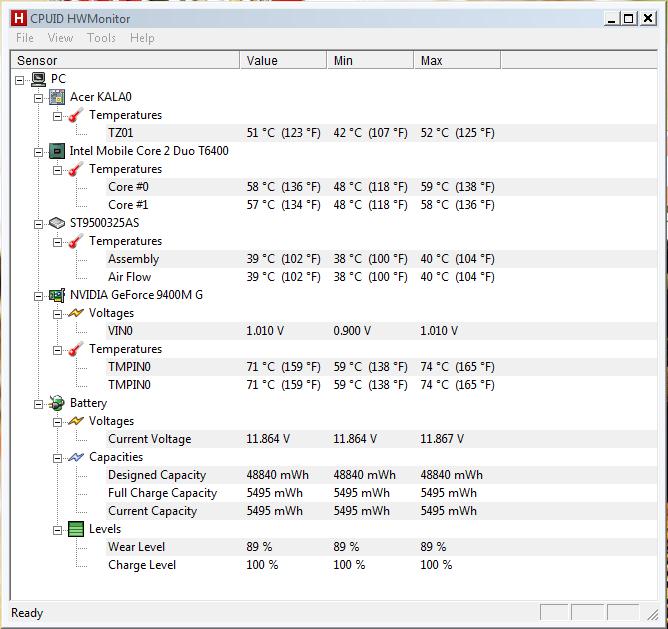This screenshot has height=629, width=668.
Task: Click the PC computer icon
Action: click(x=38, y=79)
